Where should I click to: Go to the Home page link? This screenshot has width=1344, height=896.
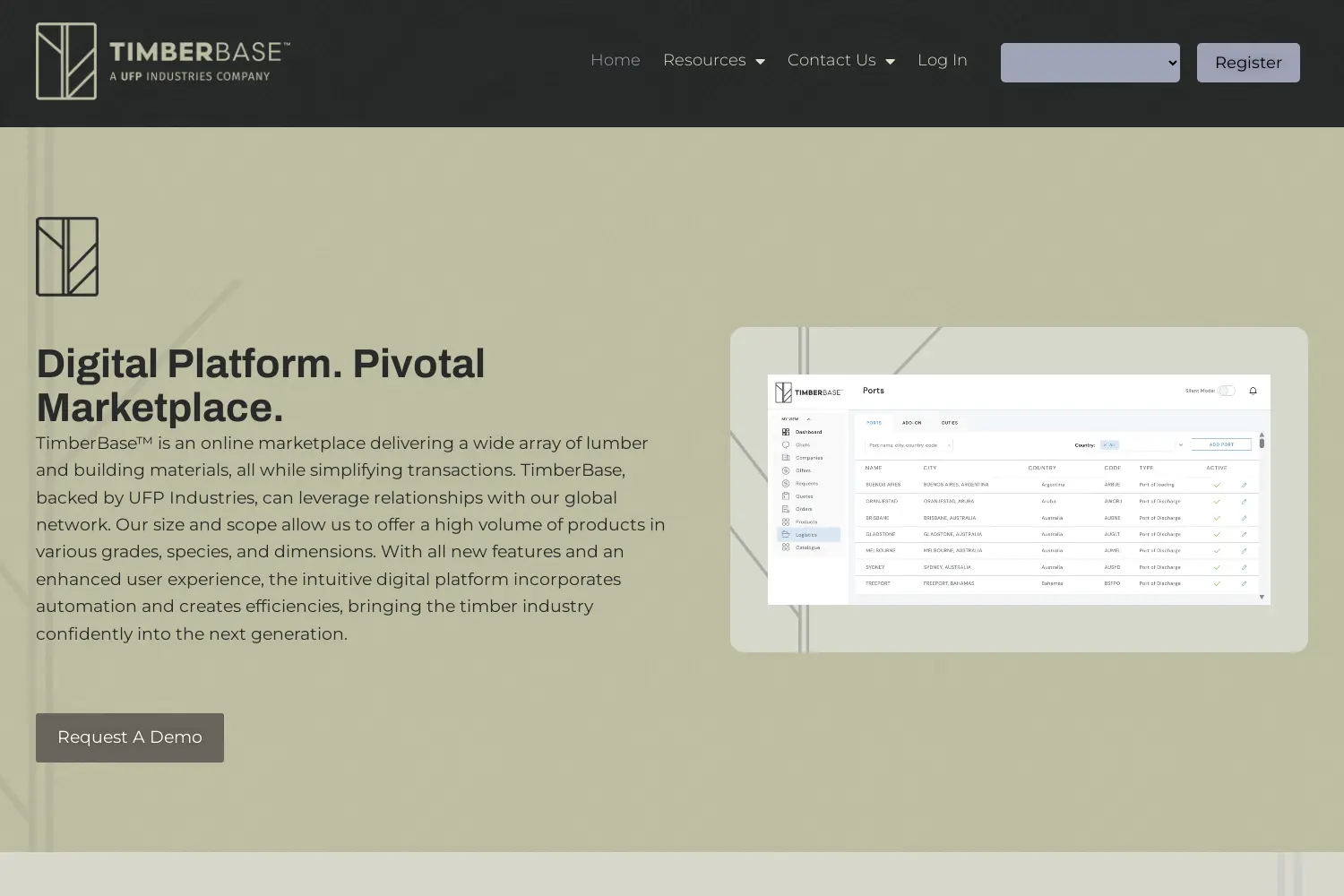616,60
